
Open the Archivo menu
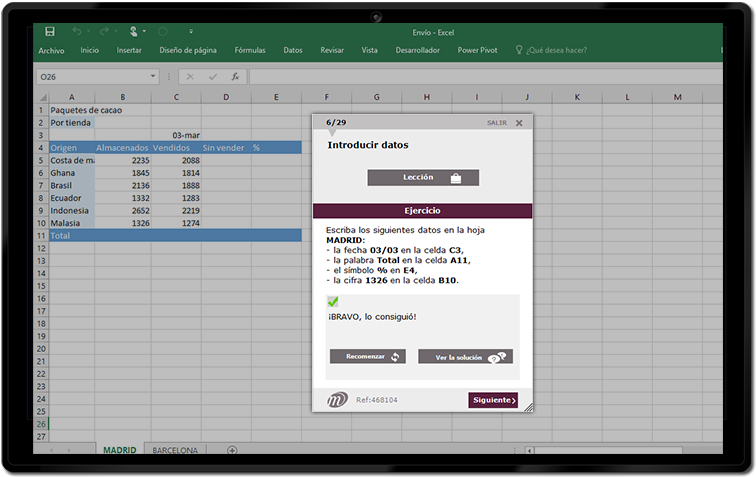51,50
